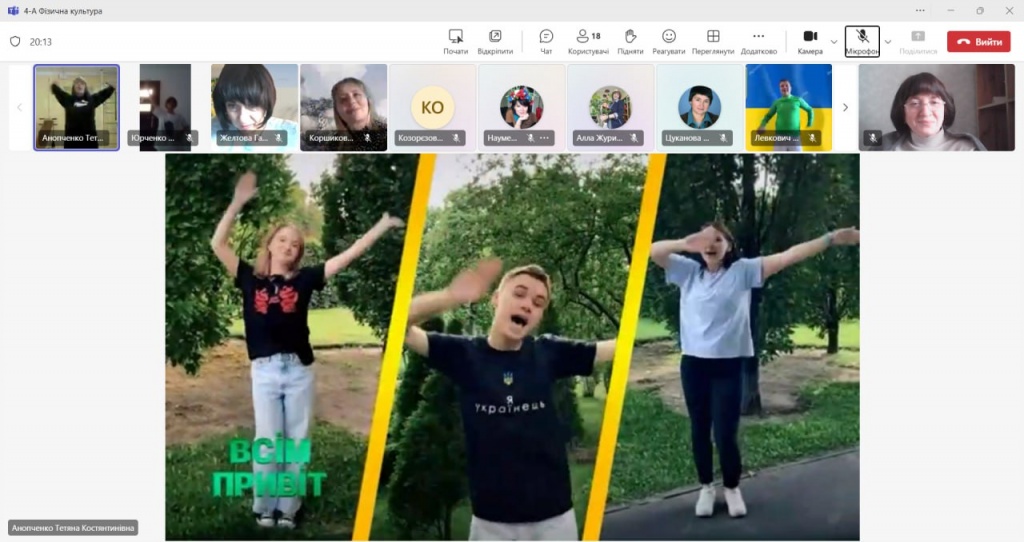Open more options on the Науме... tile
Viewport: 1024px width, 542px height.
(x=545, y=138)
